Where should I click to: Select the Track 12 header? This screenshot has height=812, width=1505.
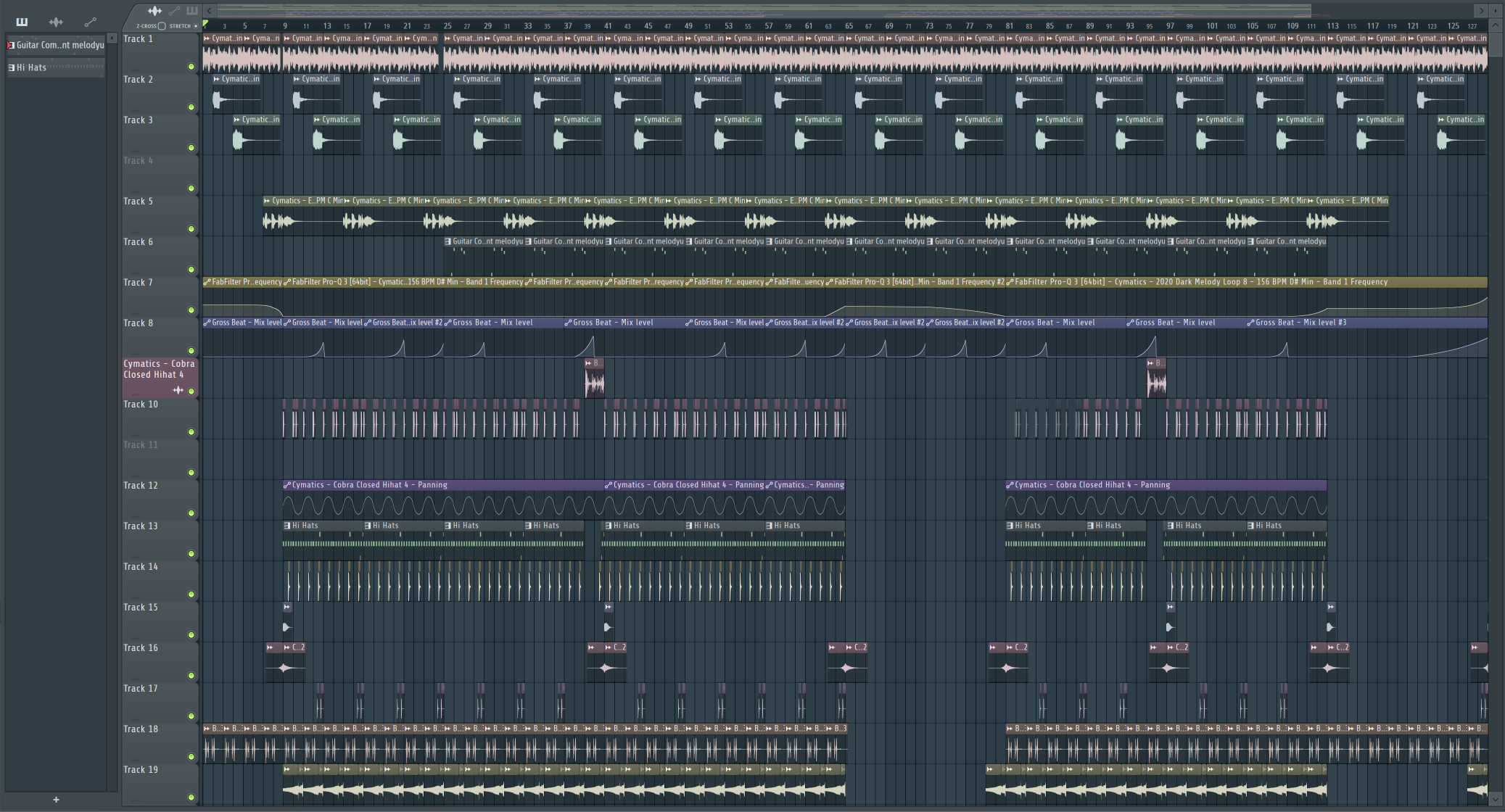pos(160,500)
